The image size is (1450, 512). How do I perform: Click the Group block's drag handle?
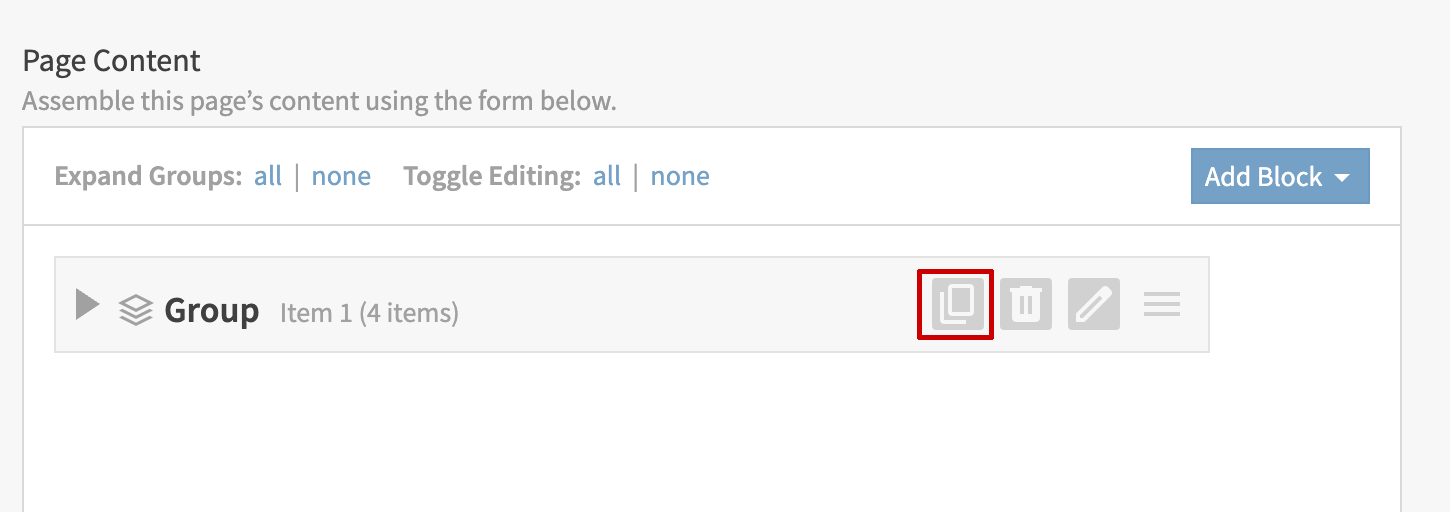1161,304
